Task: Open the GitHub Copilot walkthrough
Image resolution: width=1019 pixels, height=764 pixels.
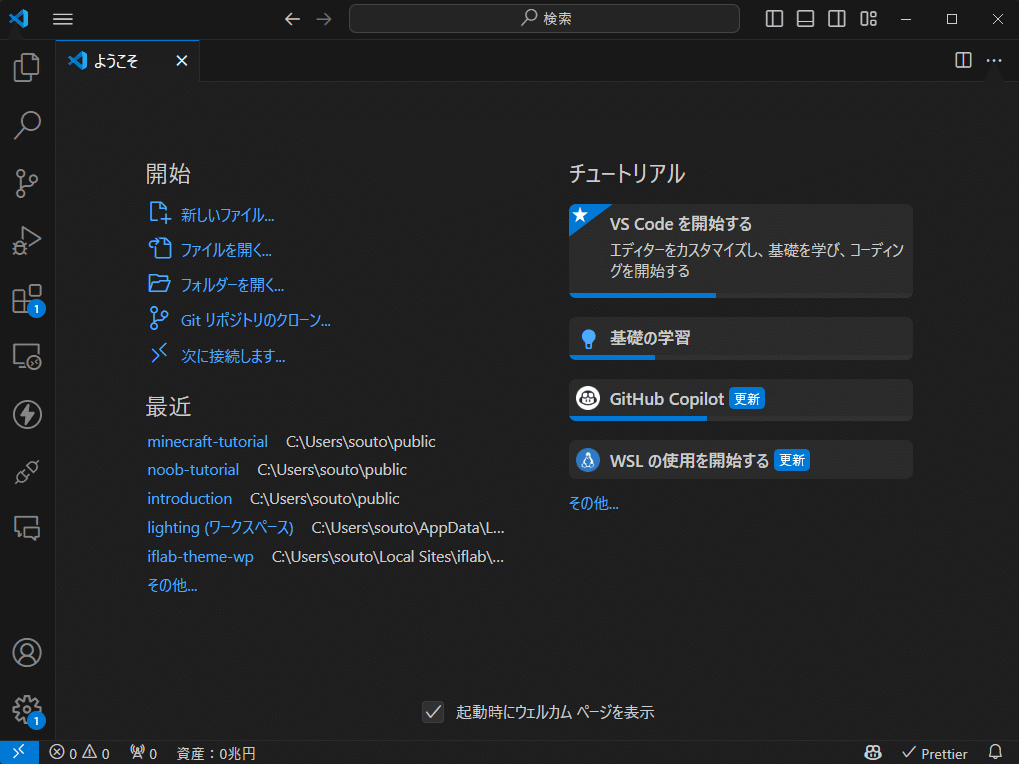Action: tap(741, 400)
